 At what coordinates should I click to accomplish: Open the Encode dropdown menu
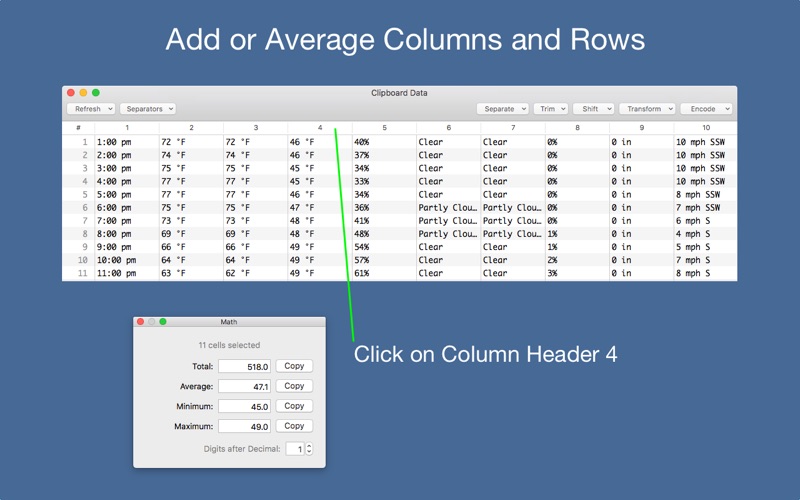706,109
